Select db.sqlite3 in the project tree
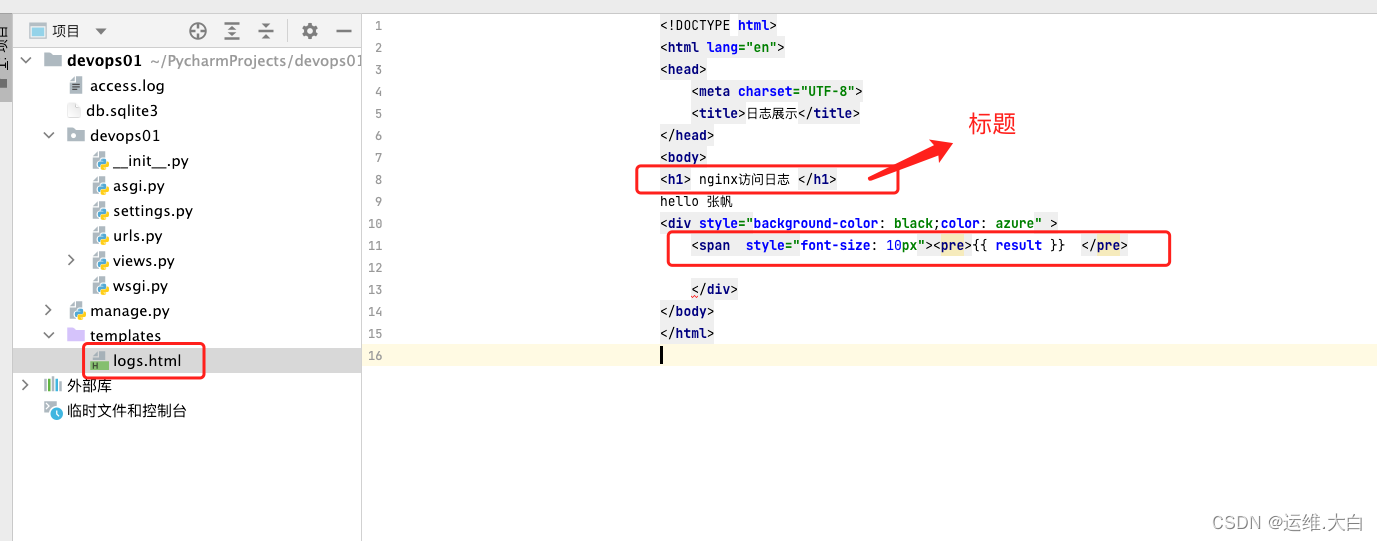The width and height of the screenshot is (1377, 541). click(x=122, y=111)
